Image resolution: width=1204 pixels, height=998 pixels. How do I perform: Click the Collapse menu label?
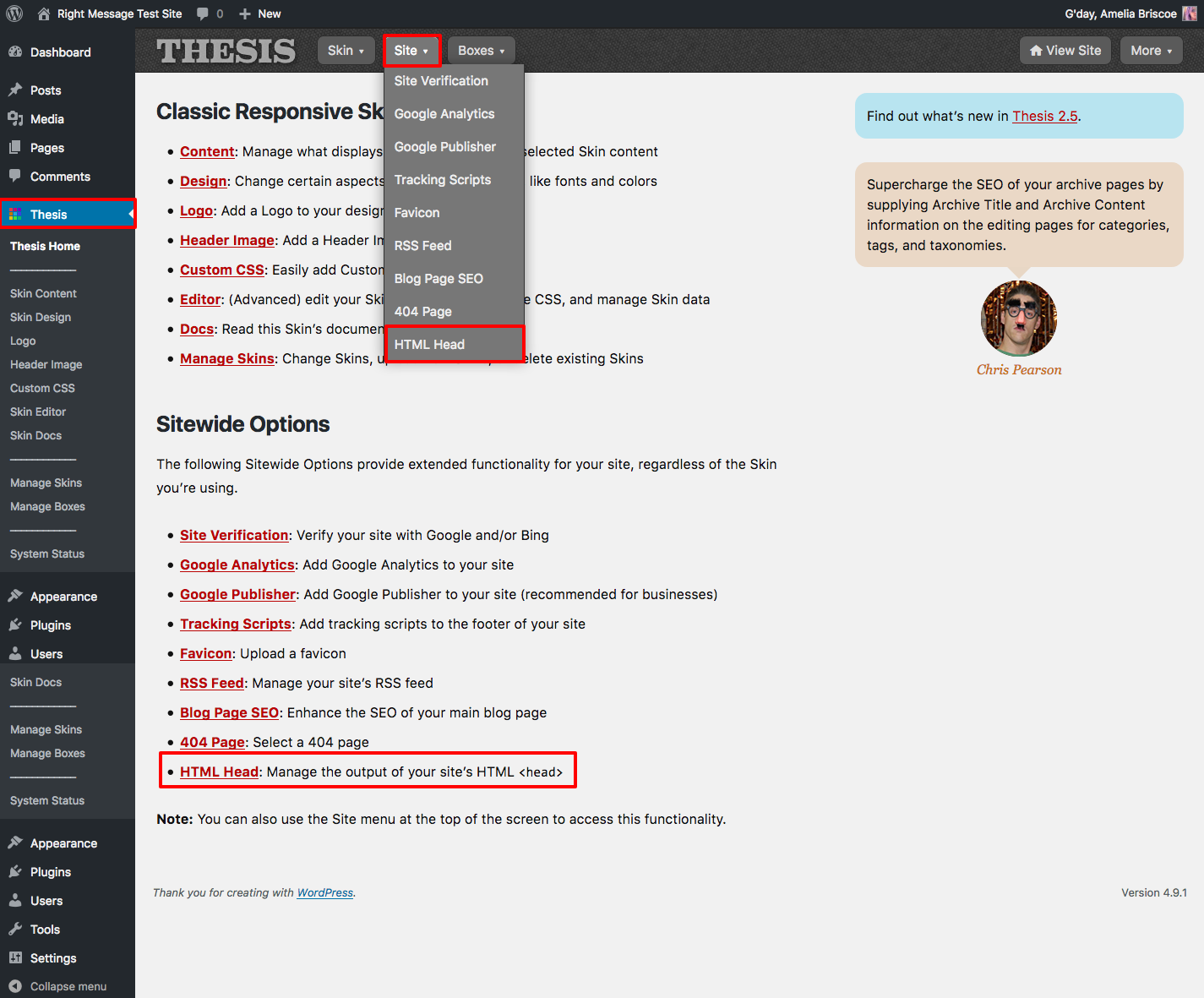(x=68, y=986)
